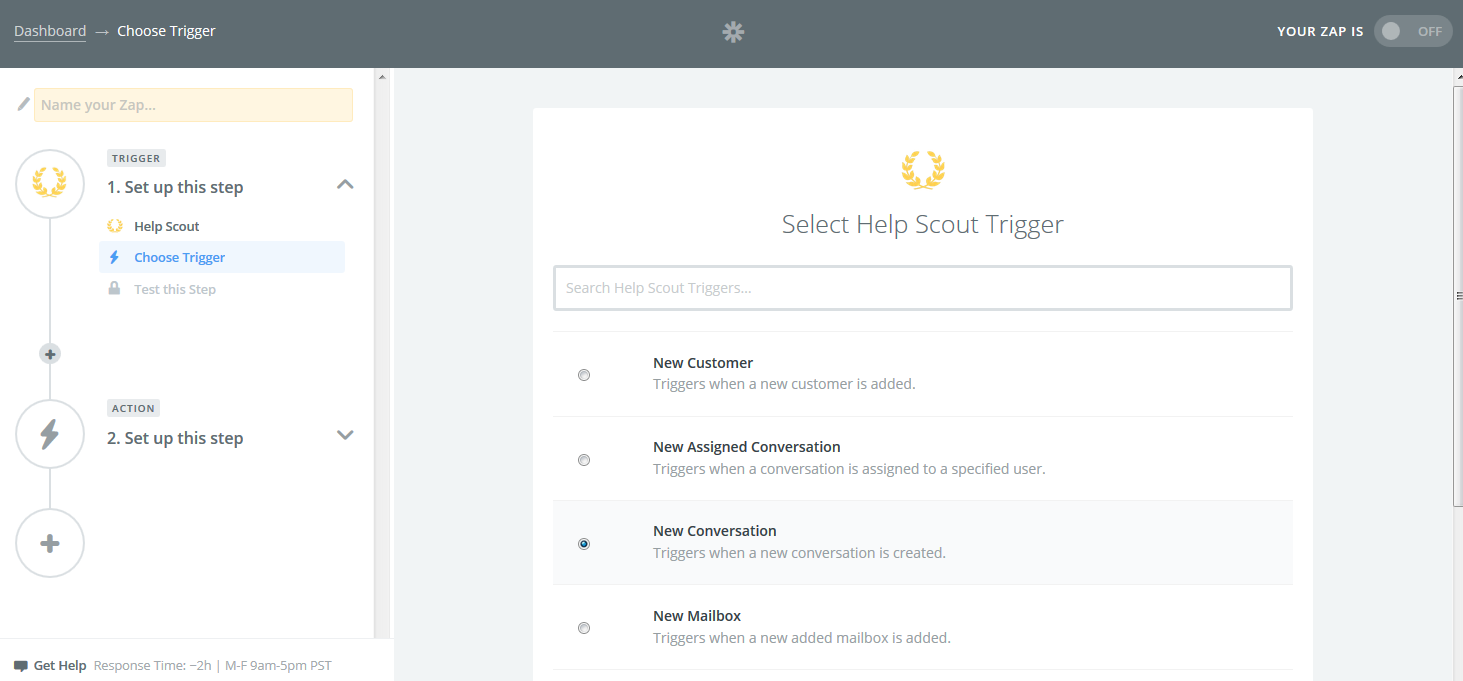Select the New Customer radio button
The image size is (1463, 681).
(584, 375)
